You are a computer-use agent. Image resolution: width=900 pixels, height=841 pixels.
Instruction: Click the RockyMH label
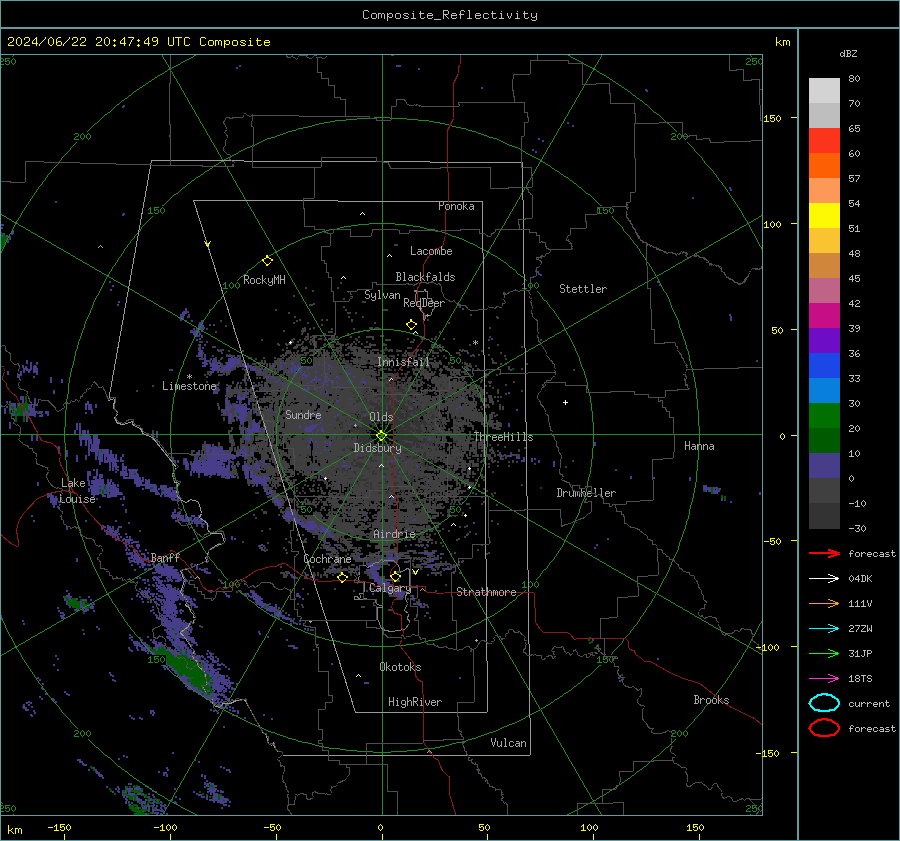[x=264, y=280]
